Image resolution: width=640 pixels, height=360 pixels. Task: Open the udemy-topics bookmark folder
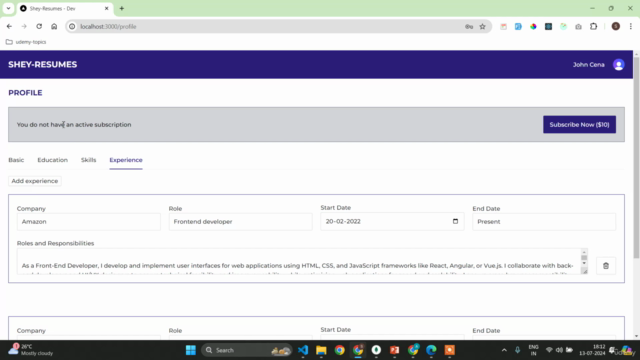click(26, 42)
